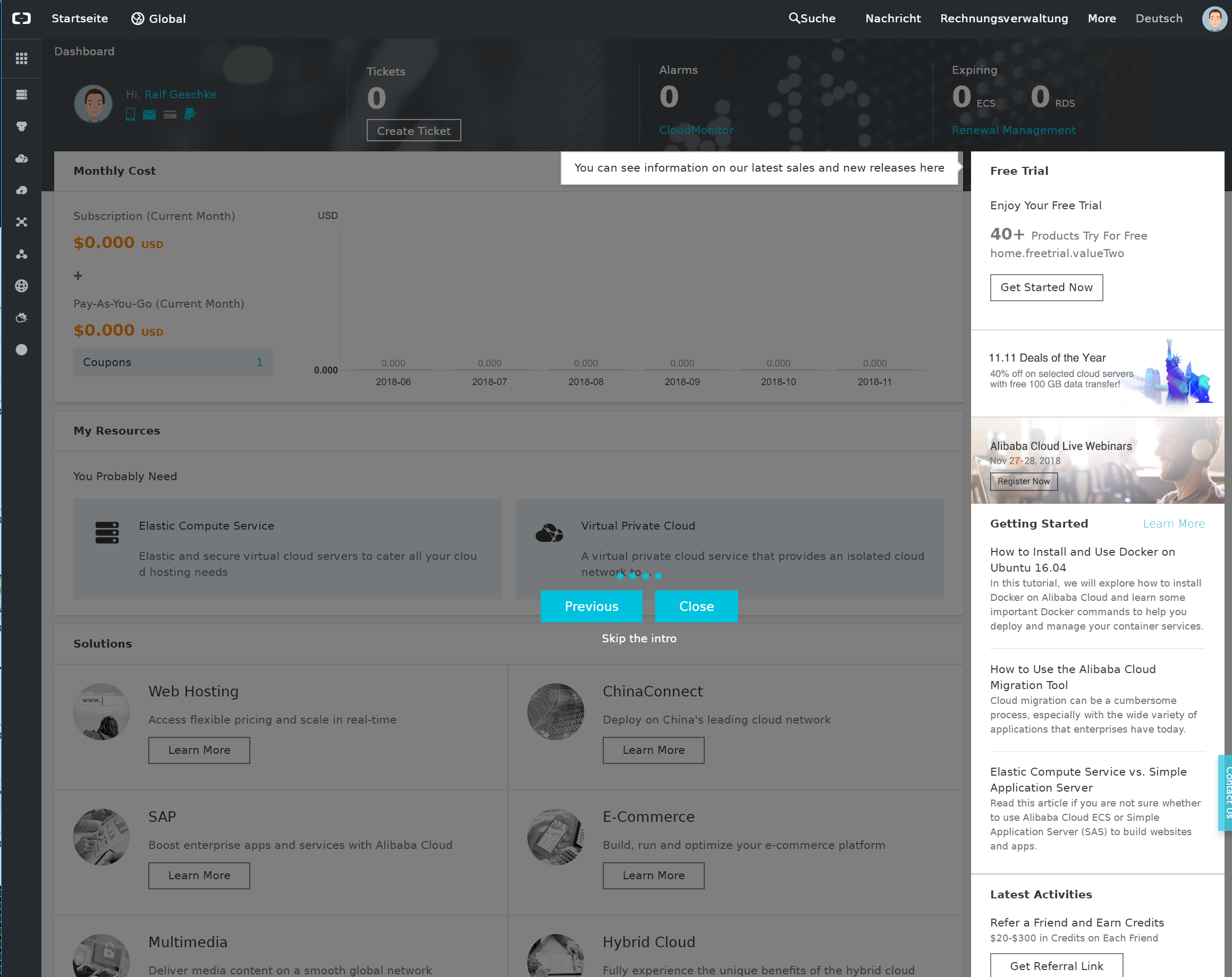Click Suche in the top bar
Image resolution: width=1232 pixels, height=977 pixels.
(812, 18)
